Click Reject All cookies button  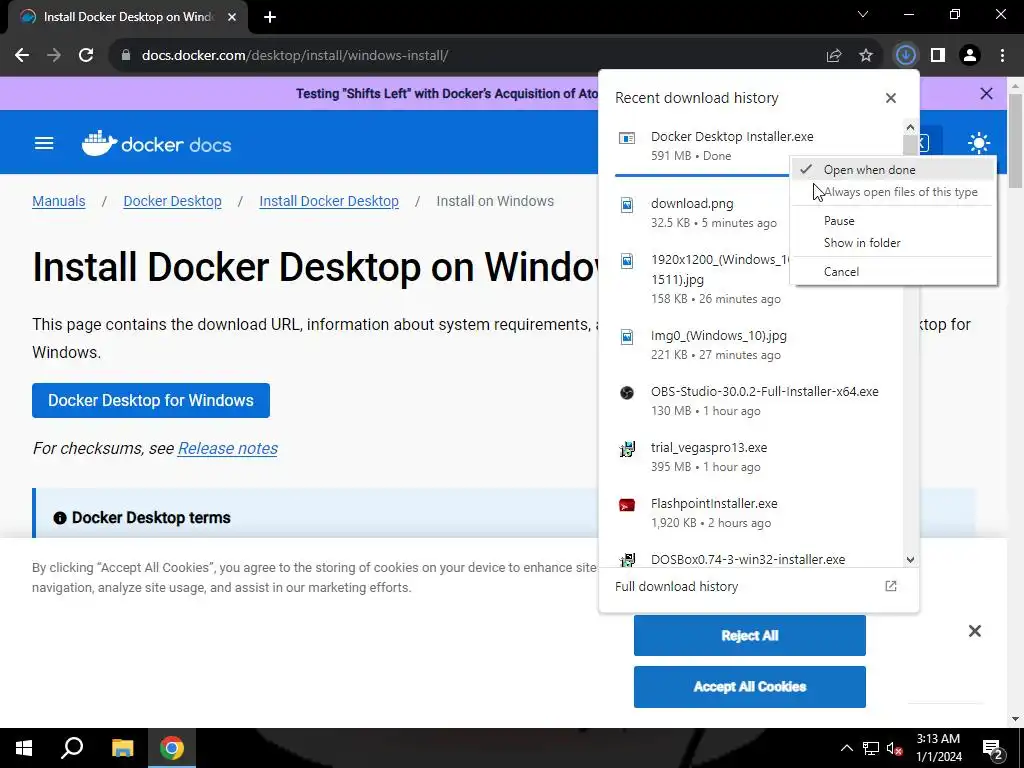click(x=750, y=635)
